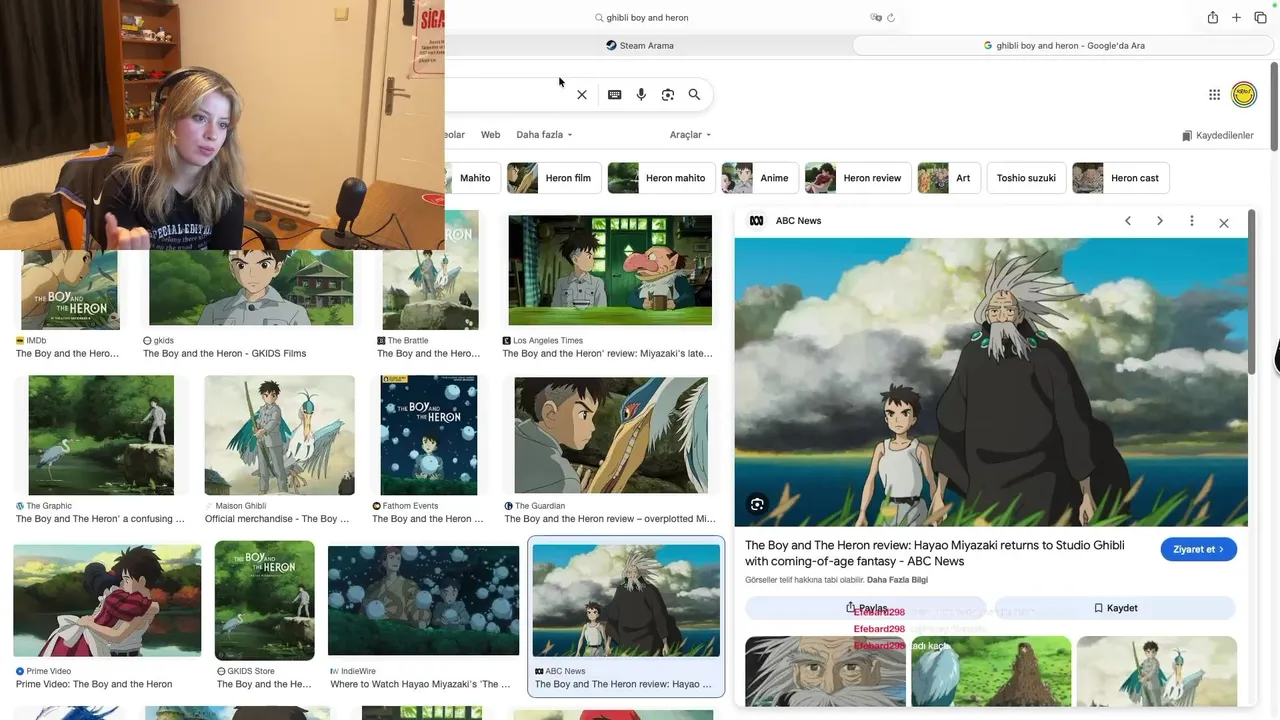1280x720 pixels.
Task: Add a new Safari tab
Action: (1236, 17)
